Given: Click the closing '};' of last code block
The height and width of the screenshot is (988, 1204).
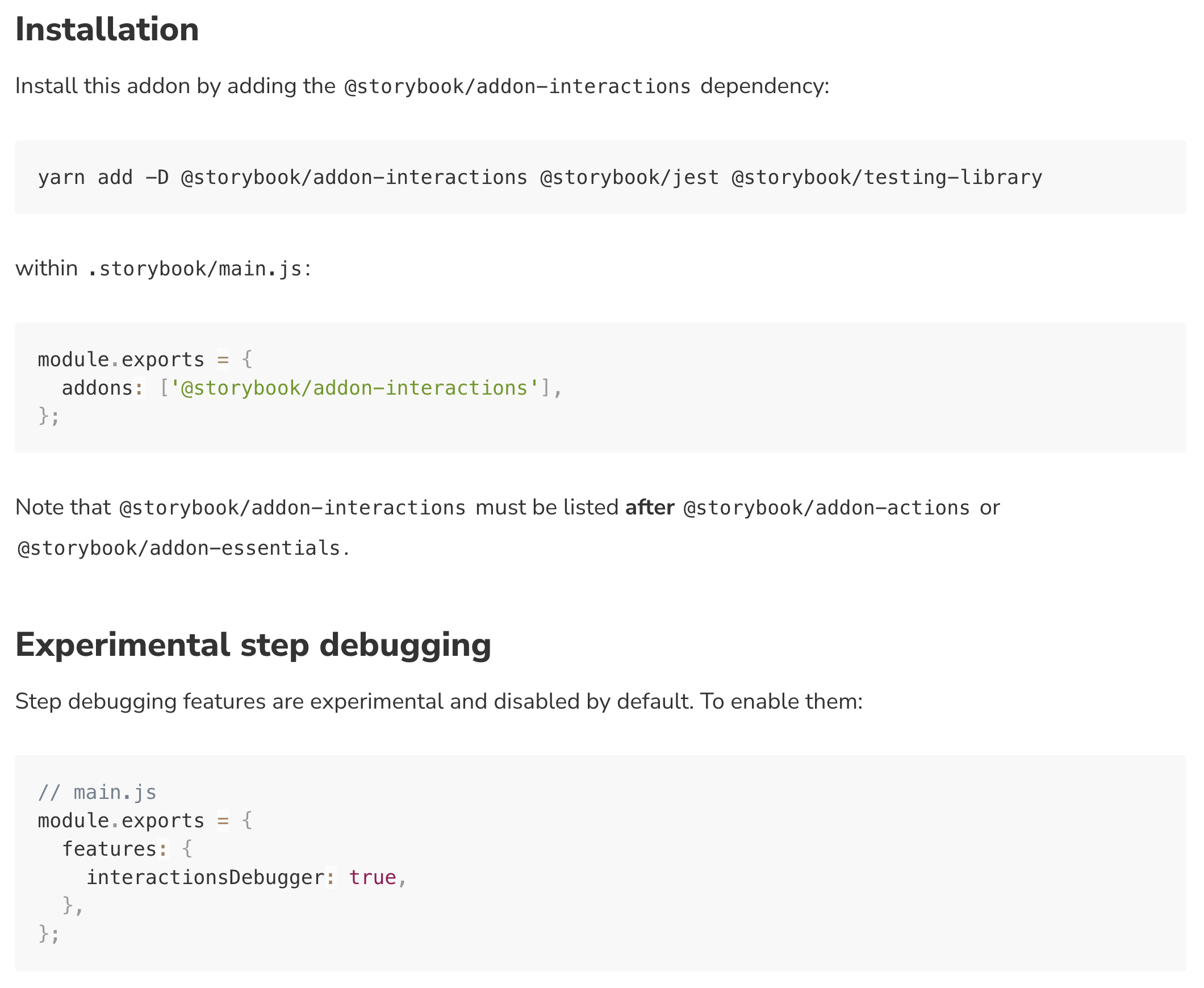Looking at the screenshot, I should coord(48,935).
